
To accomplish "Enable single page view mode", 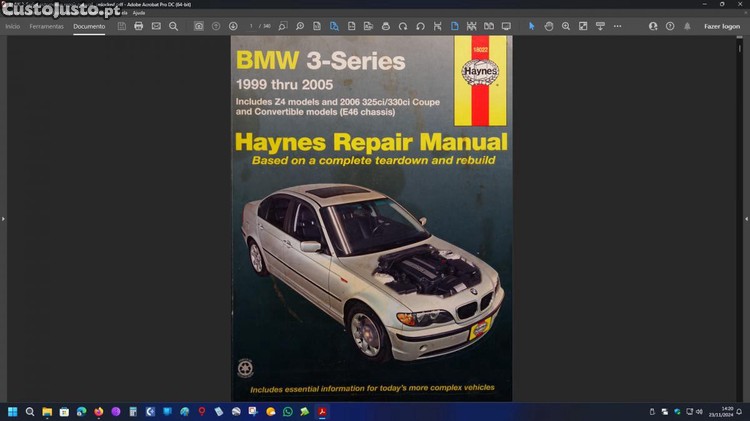I will (454, 26).
